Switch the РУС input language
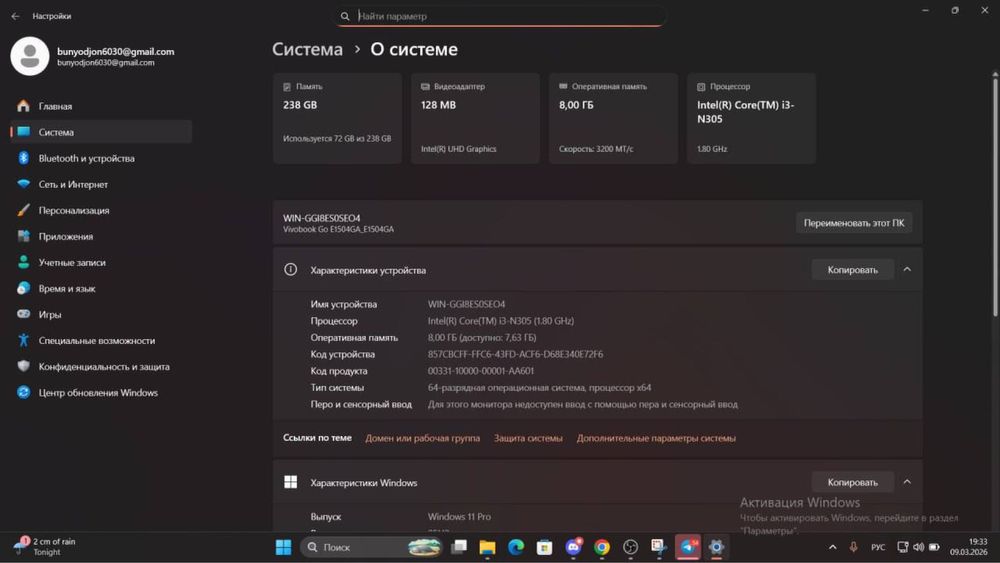This screenshot has height=563, width=1000. tap(878, 547)
